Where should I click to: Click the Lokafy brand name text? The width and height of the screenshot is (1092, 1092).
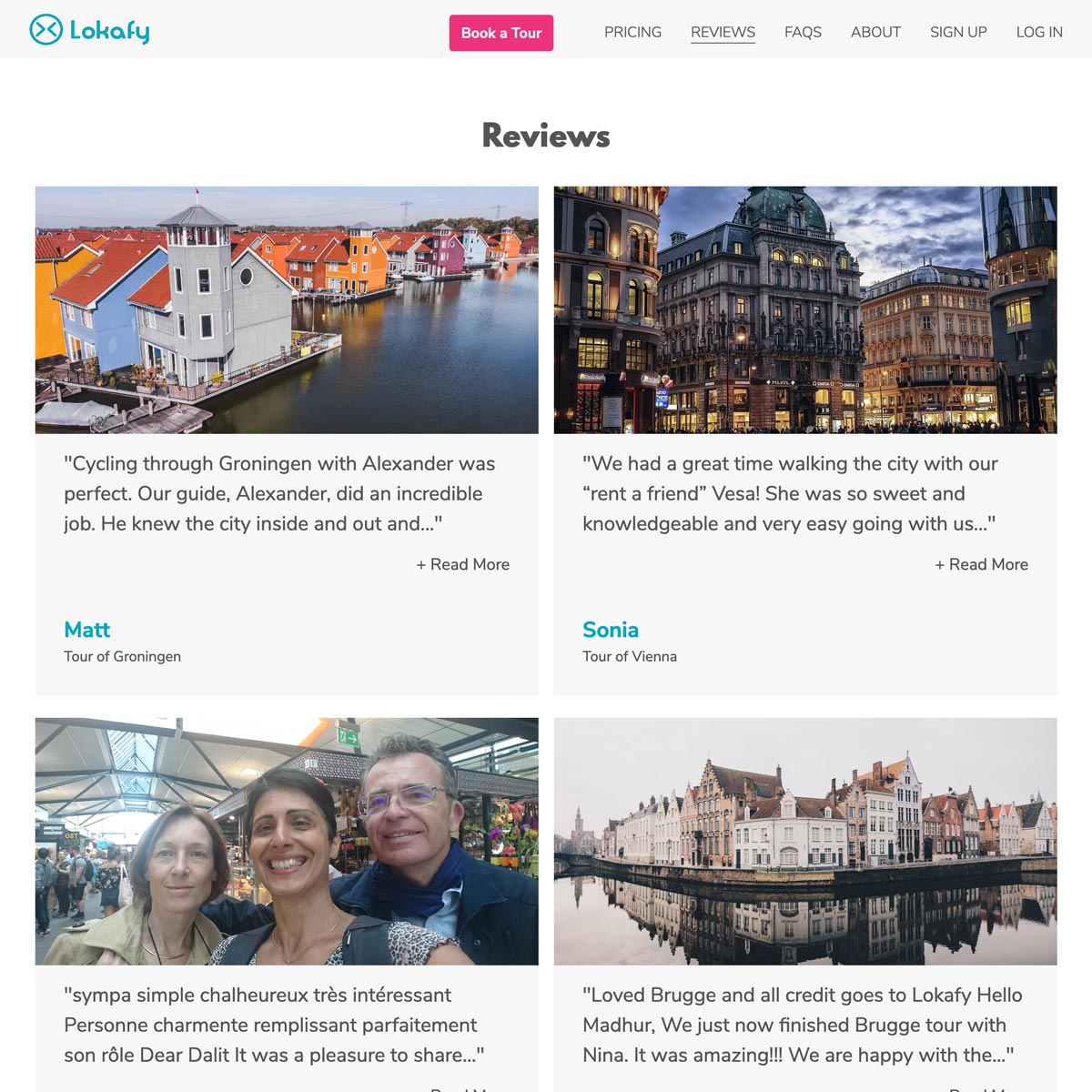tap(109, 31)
